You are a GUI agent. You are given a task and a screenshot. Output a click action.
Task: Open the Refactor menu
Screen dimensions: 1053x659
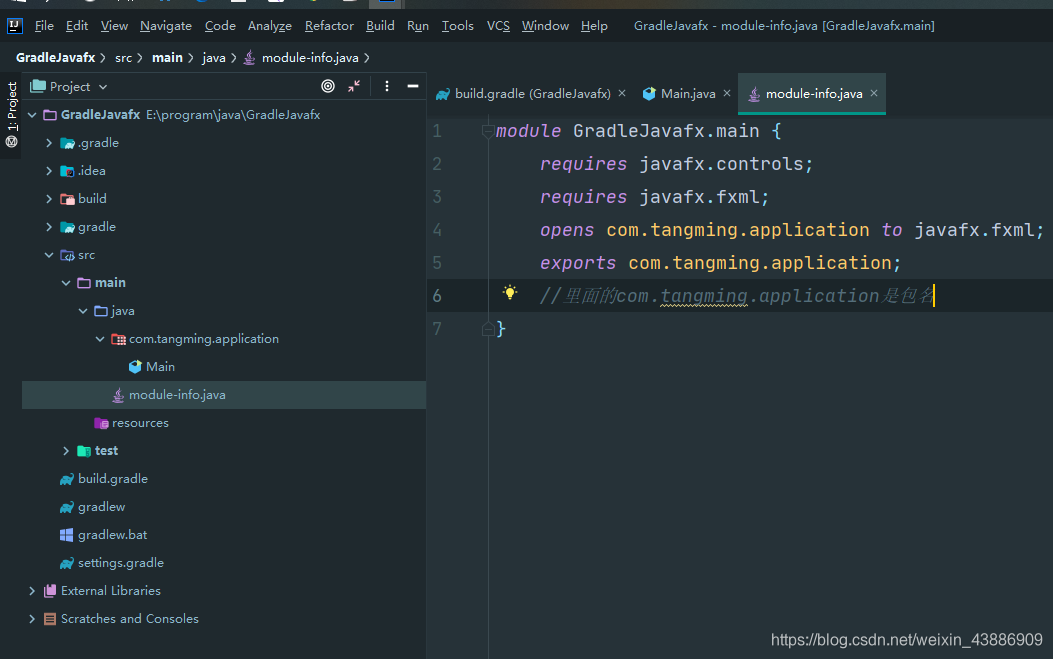(x=329, y=26)
